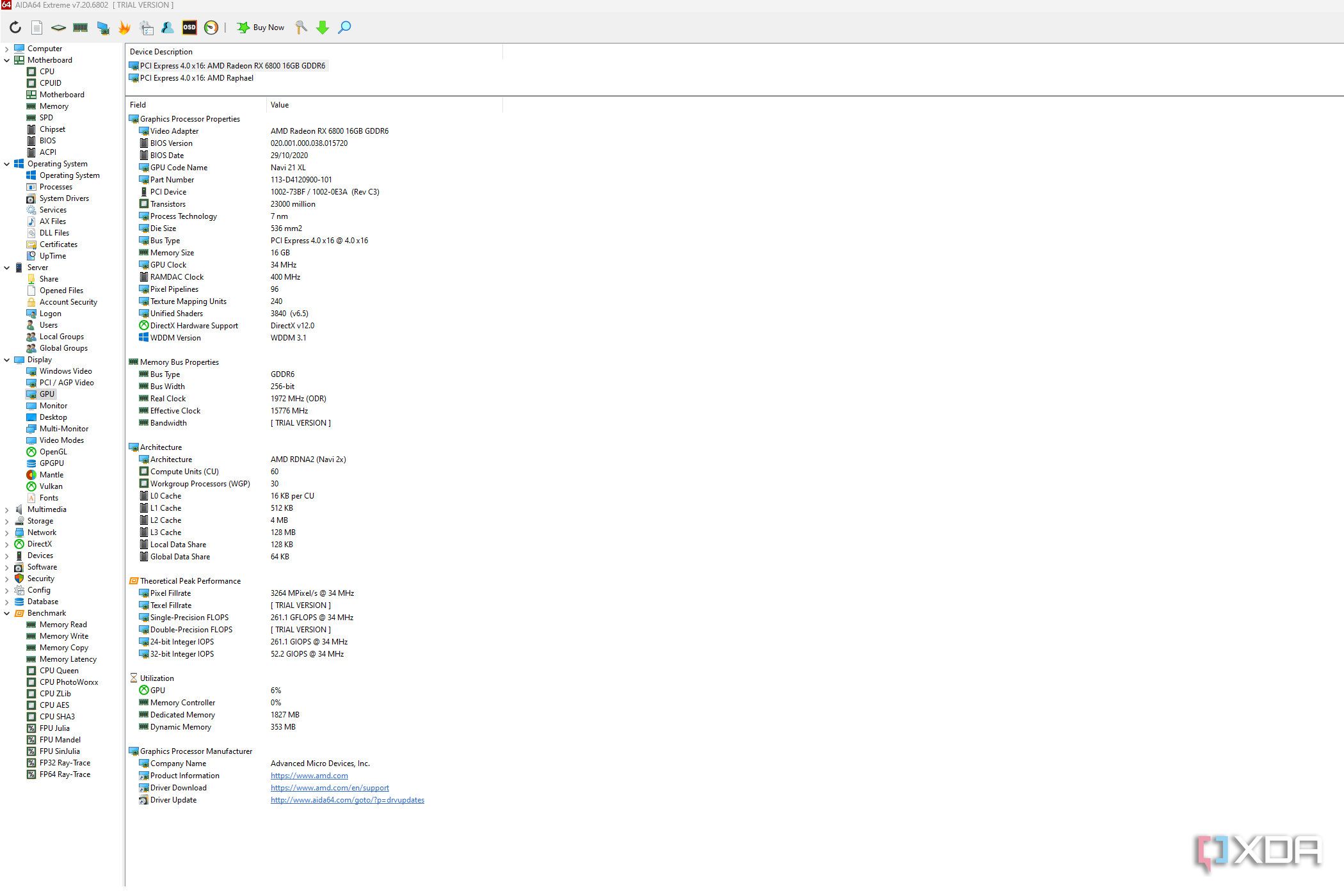Open the CPUID page in the tree
1344x896 pixels.
tap(44, 83)
